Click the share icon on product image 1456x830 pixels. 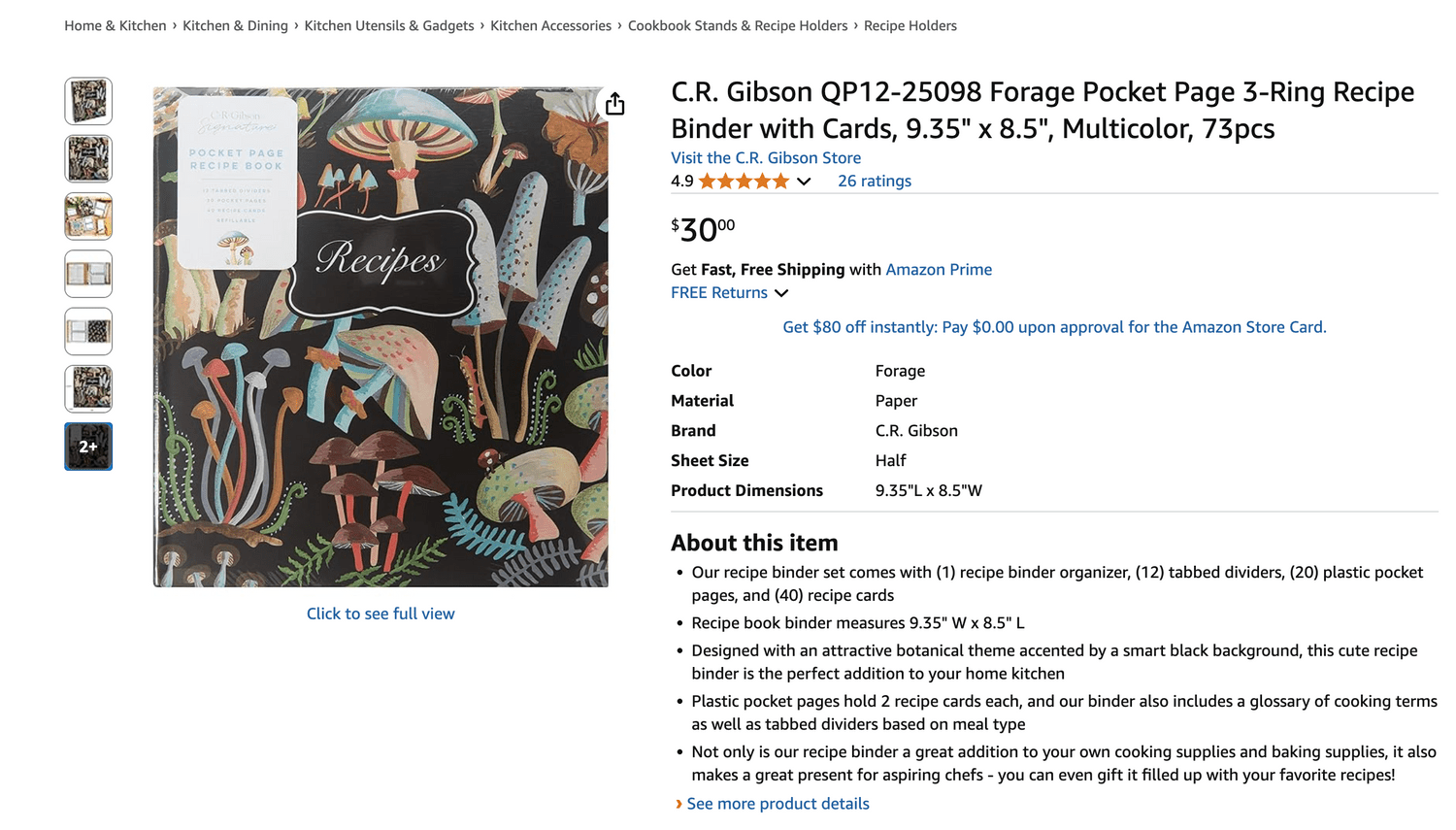(x=615, y=104)
